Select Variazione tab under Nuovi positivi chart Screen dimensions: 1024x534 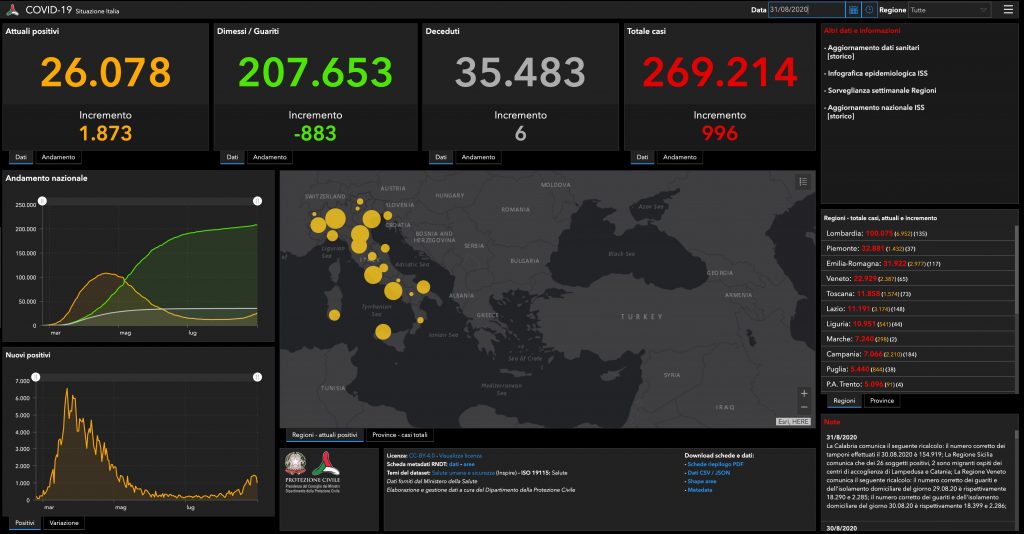64,523
